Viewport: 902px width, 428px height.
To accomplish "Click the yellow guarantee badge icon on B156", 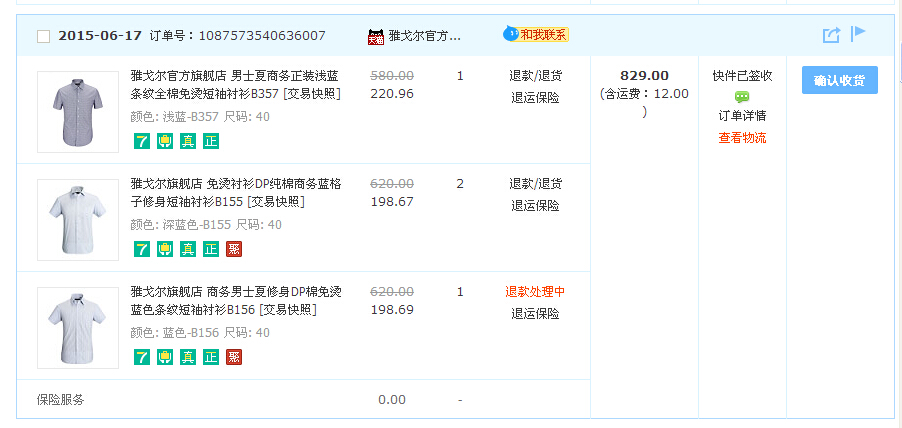I will [x=165, y=357].
